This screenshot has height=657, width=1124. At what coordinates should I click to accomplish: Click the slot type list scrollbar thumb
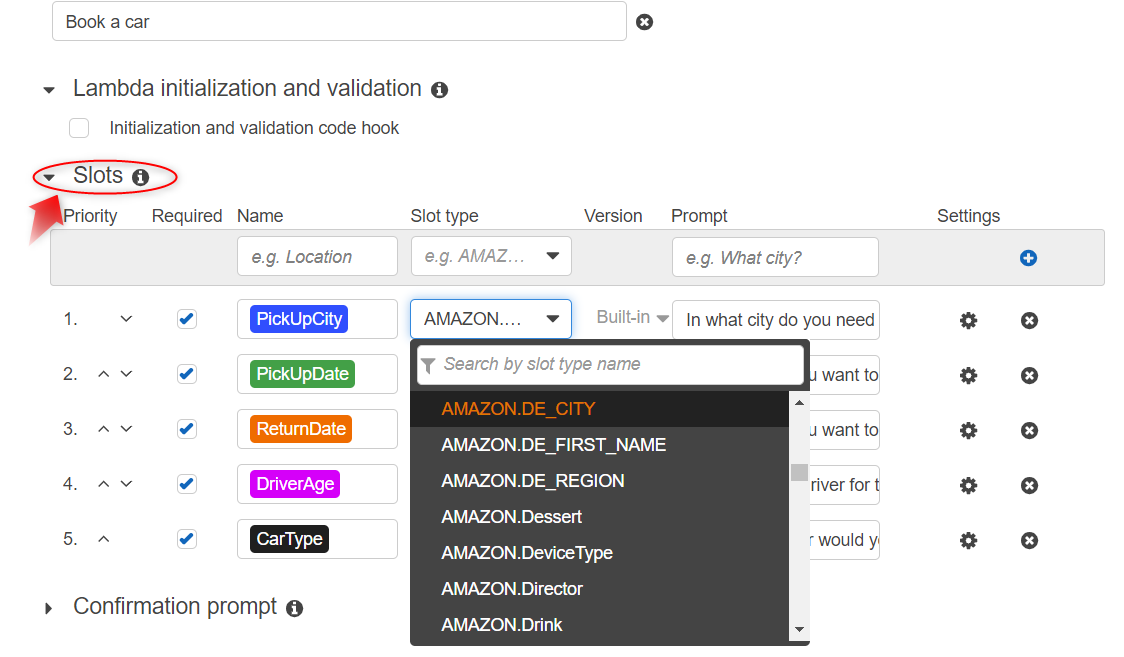point(799,472)
